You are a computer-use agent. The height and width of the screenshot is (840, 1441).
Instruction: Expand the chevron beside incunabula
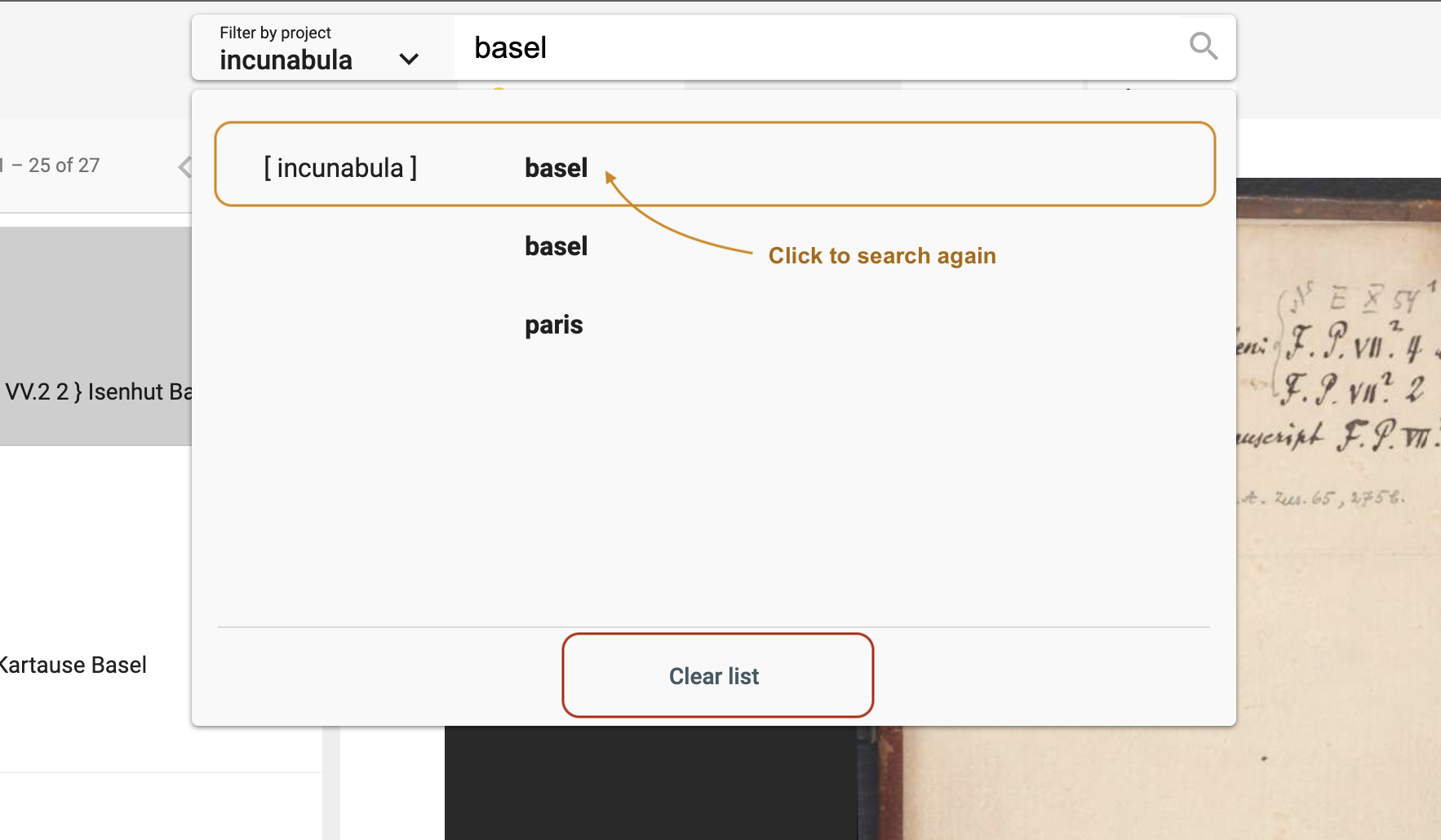tap(409, 59)
